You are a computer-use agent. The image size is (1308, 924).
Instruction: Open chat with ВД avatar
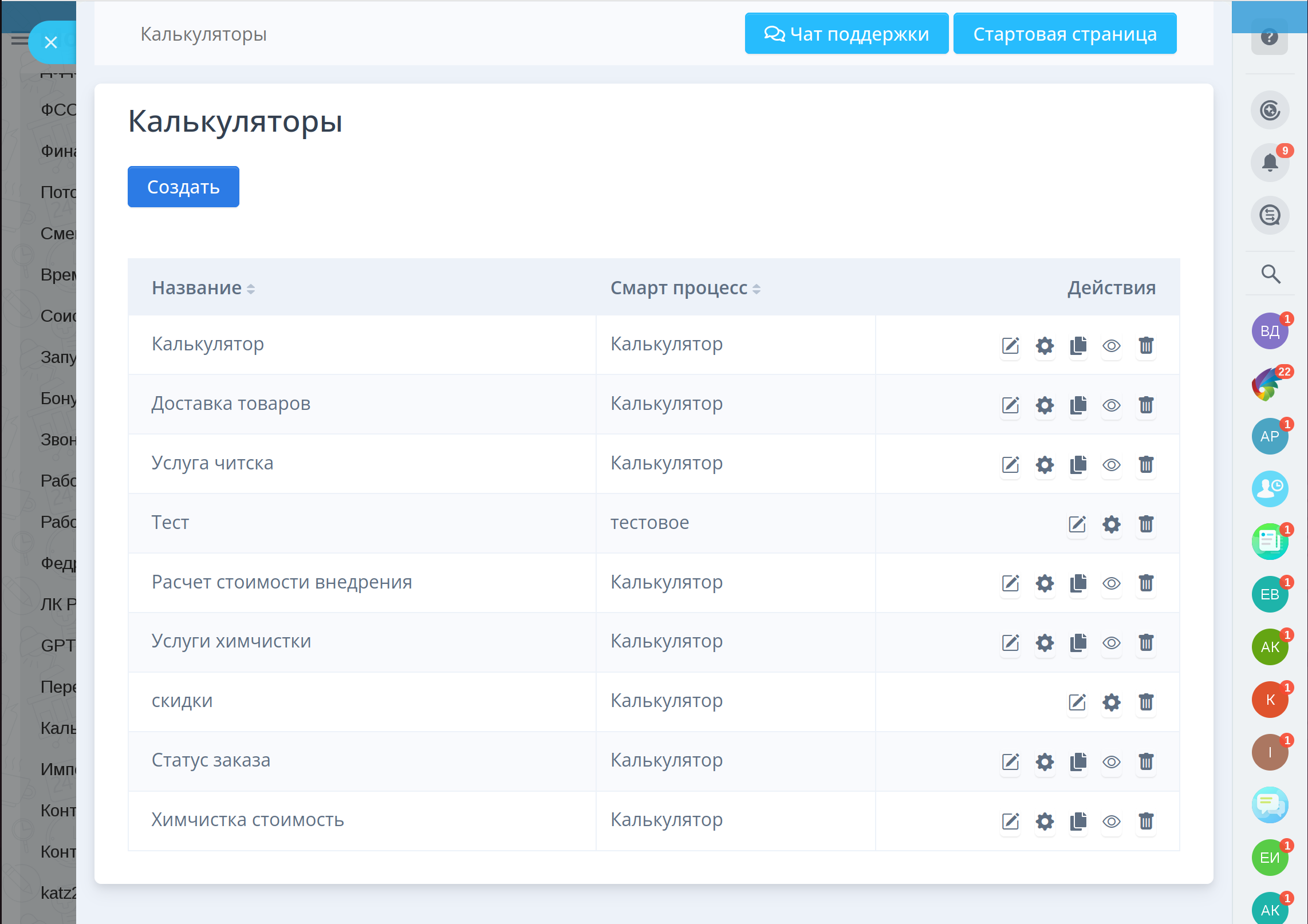point(1269,331)
